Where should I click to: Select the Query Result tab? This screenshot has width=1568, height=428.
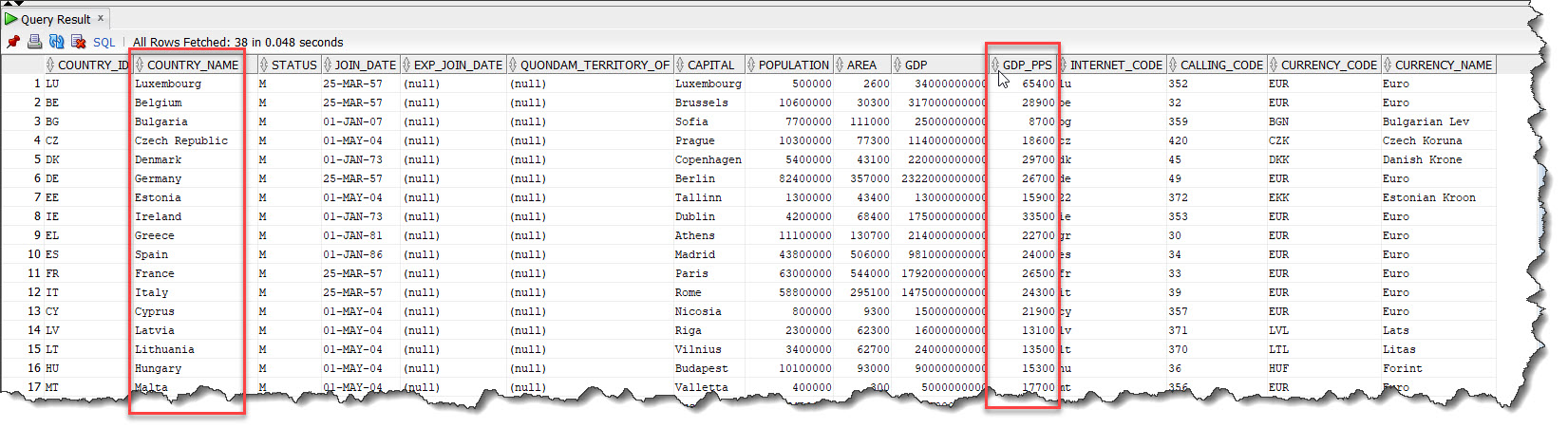tap(55, 19)
